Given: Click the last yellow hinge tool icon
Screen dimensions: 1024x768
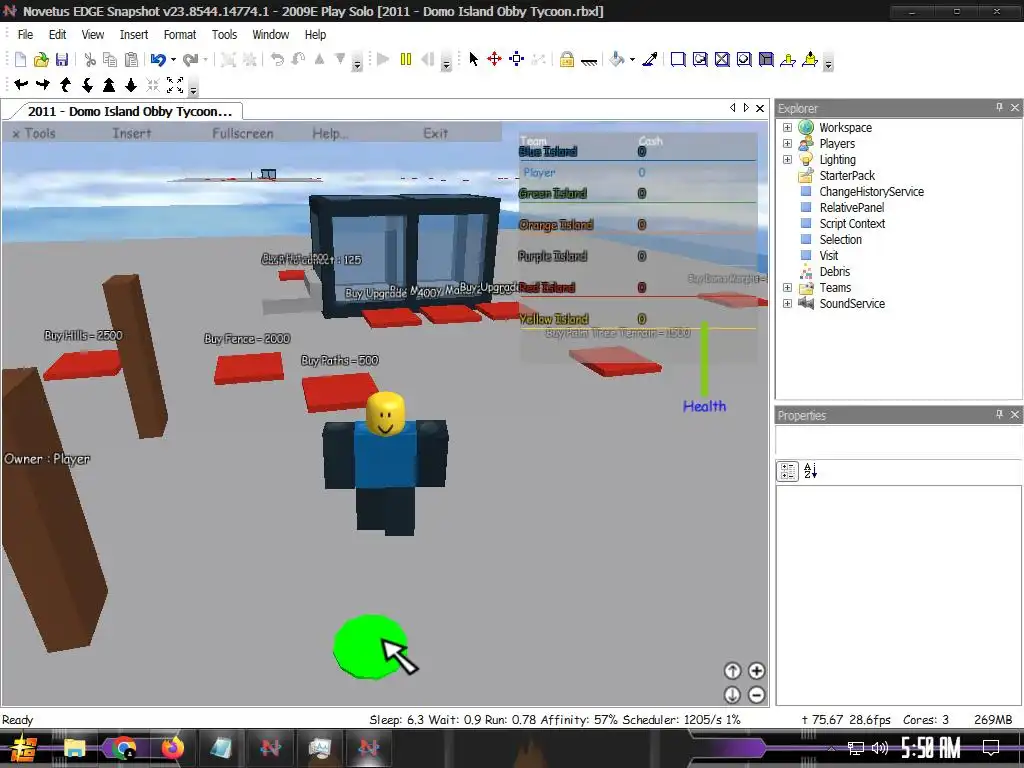Looking at the screenshot, I should (810, 59).
